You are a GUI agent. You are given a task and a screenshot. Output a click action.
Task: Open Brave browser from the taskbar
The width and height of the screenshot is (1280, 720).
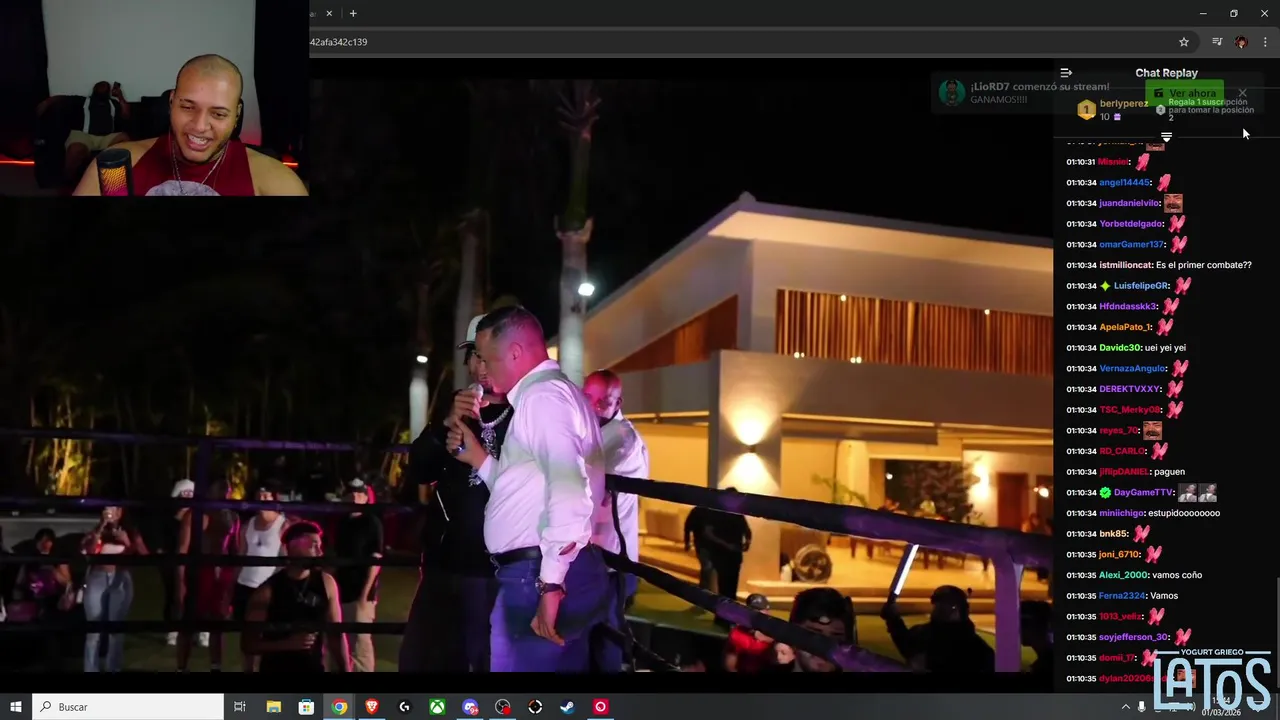(x=372, y=707)
